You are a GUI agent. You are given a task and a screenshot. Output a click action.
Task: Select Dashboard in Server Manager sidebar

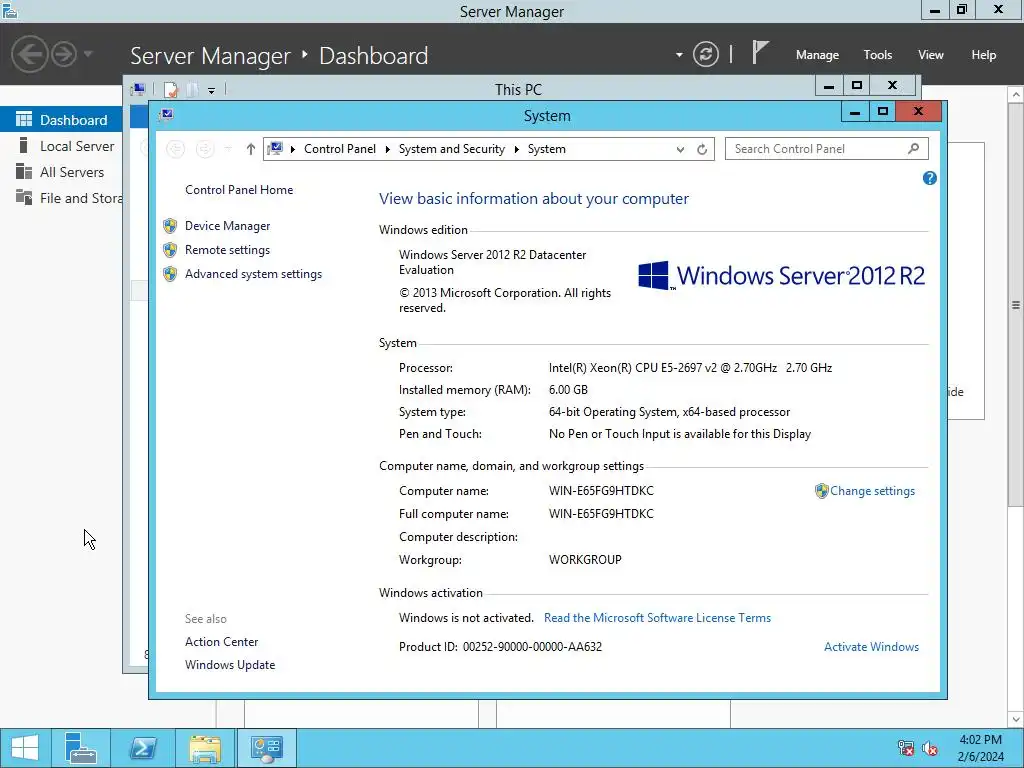coord(61,120)
